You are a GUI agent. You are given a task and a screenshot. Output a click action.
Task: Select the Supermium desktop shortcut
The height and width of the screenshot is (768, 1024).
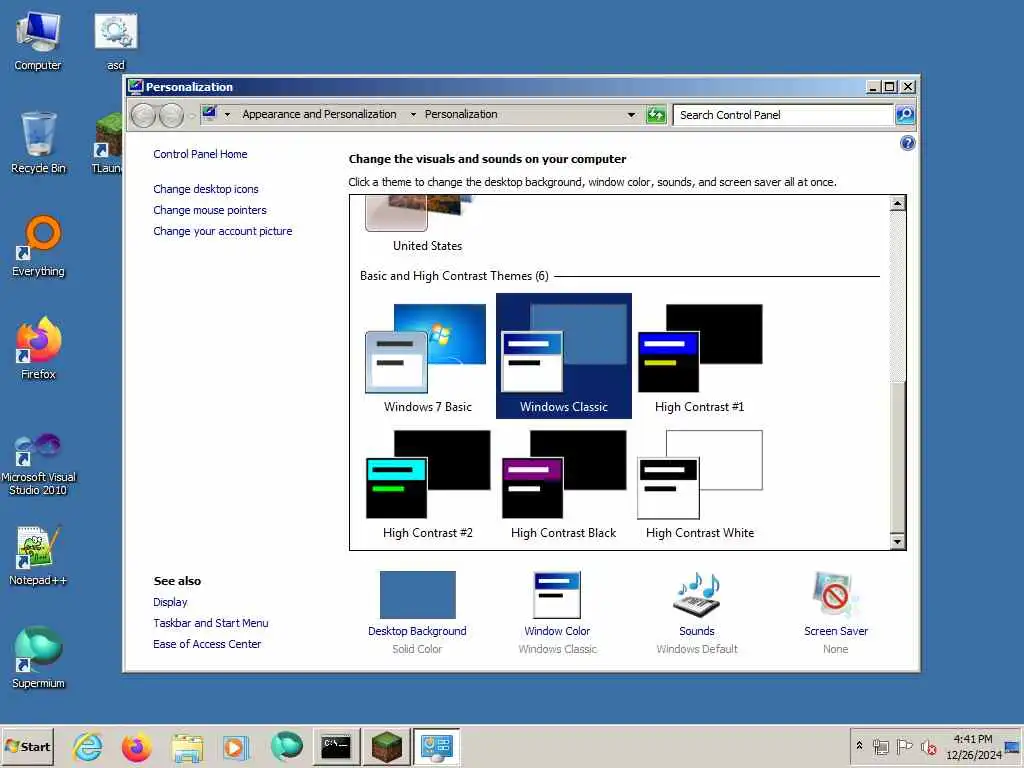tap(38, 658)
